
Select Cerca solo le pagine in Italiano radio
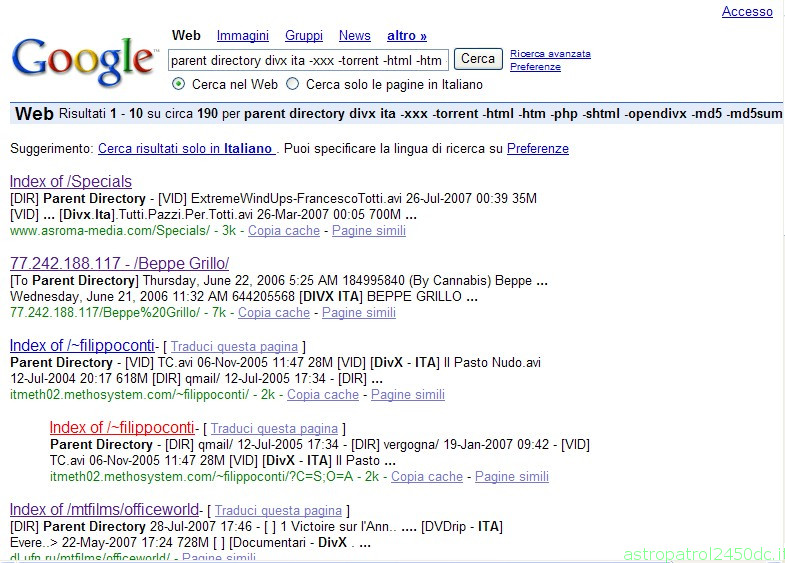click(x=292, y=84)
